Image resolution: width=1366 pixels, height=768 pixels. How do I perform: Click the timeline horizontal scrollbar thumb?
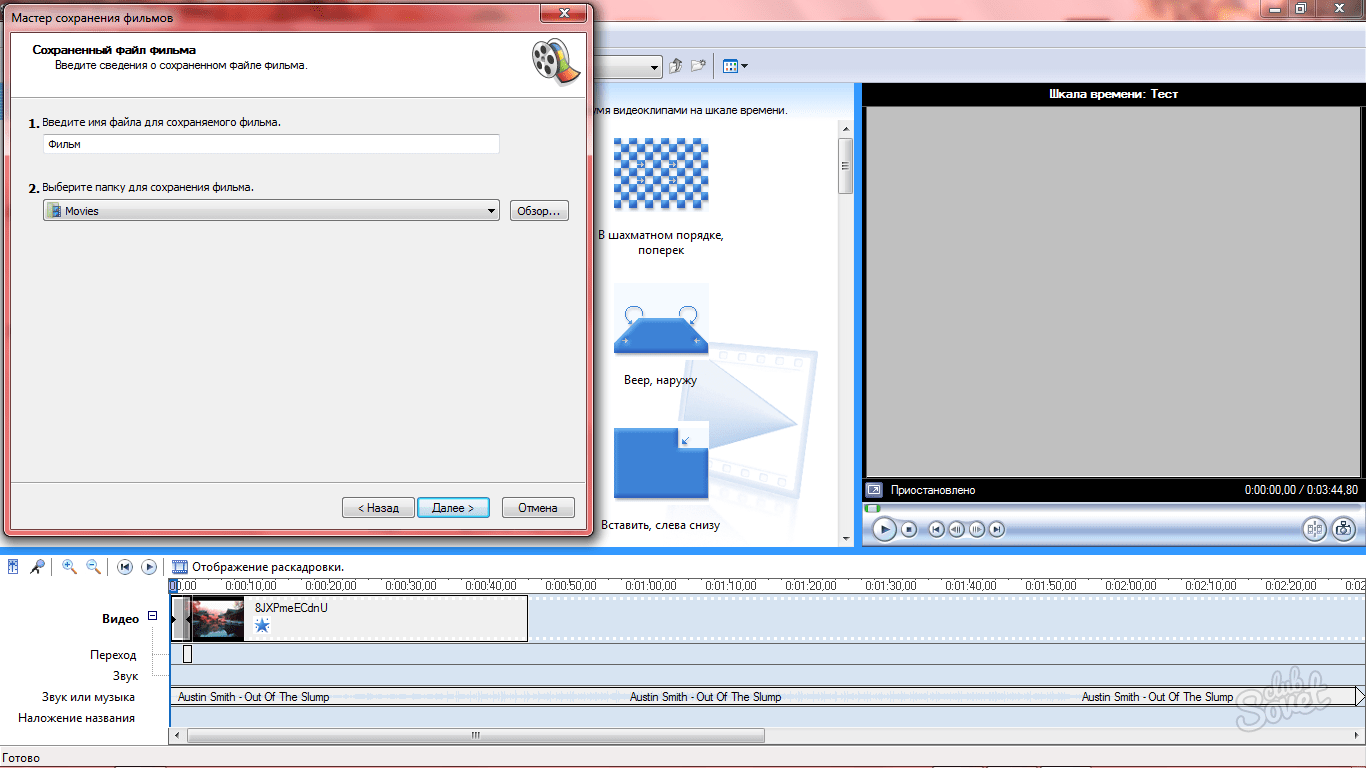[x=476, y=736]
